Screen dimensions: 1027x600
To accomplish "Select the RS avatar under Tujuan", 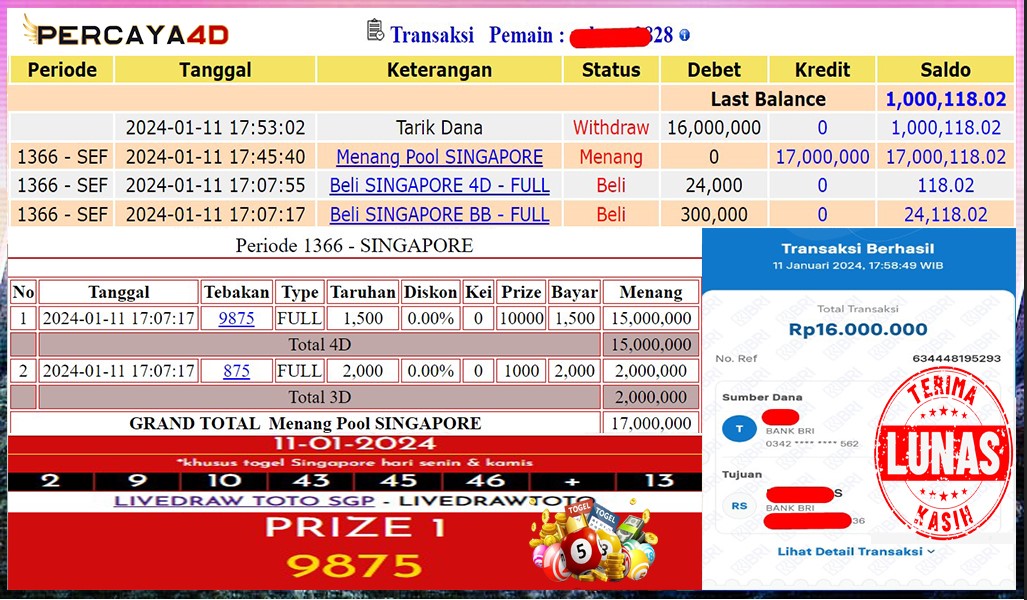I will tap(740, 506).
